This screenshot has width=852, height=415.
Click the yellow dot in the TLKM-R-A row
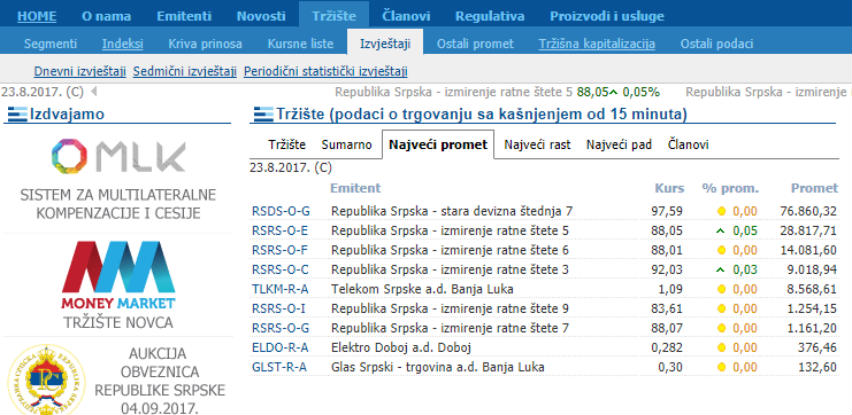[x=721, y=290]
